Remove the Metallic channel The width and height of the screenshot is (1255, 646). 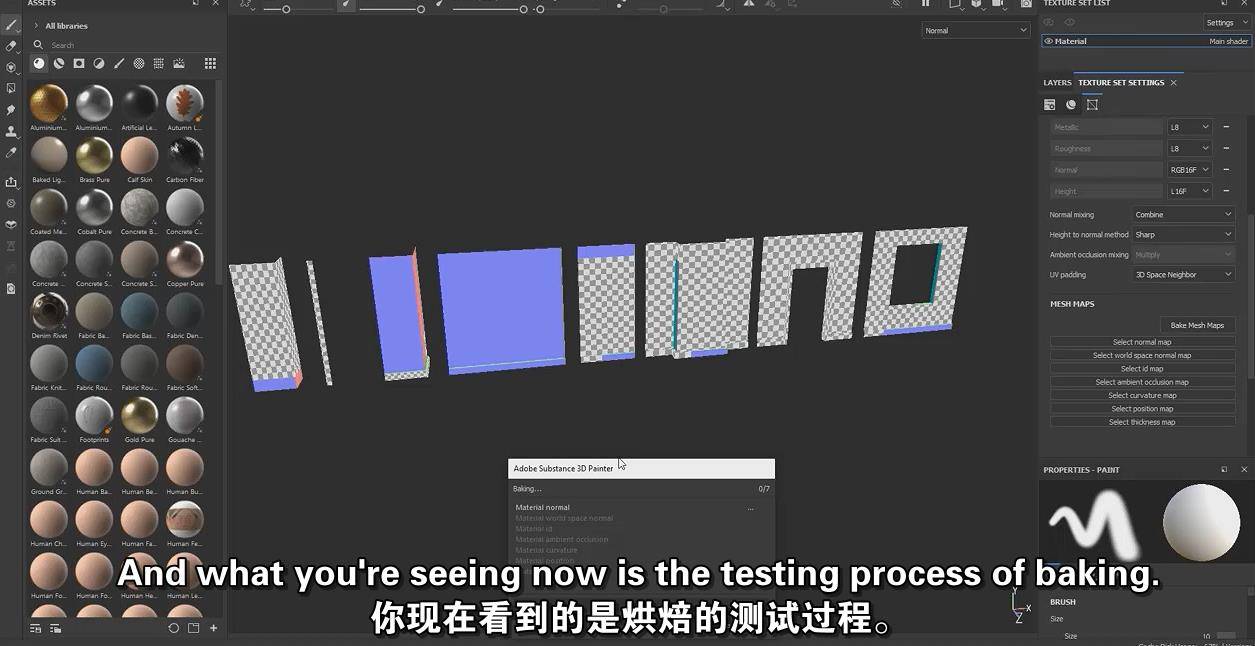[x=1226, y=127]
